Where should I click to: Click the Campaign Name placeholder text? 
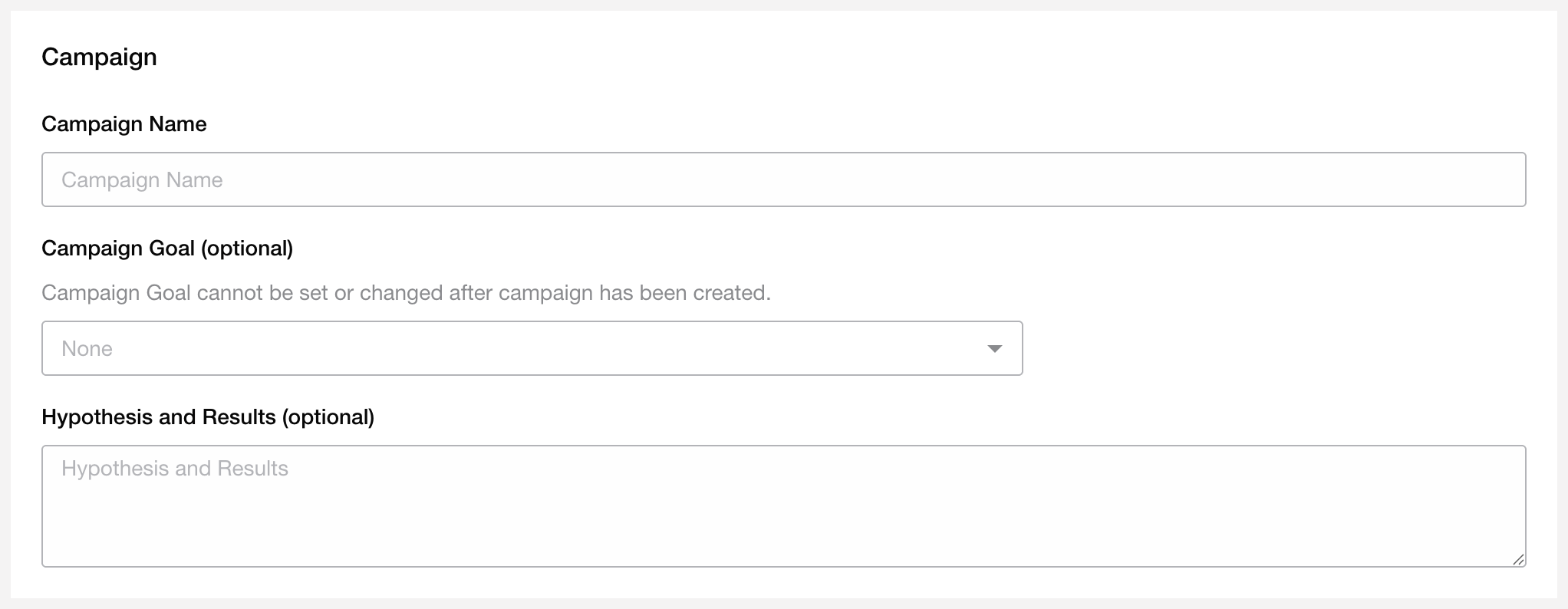click(142, 180)
